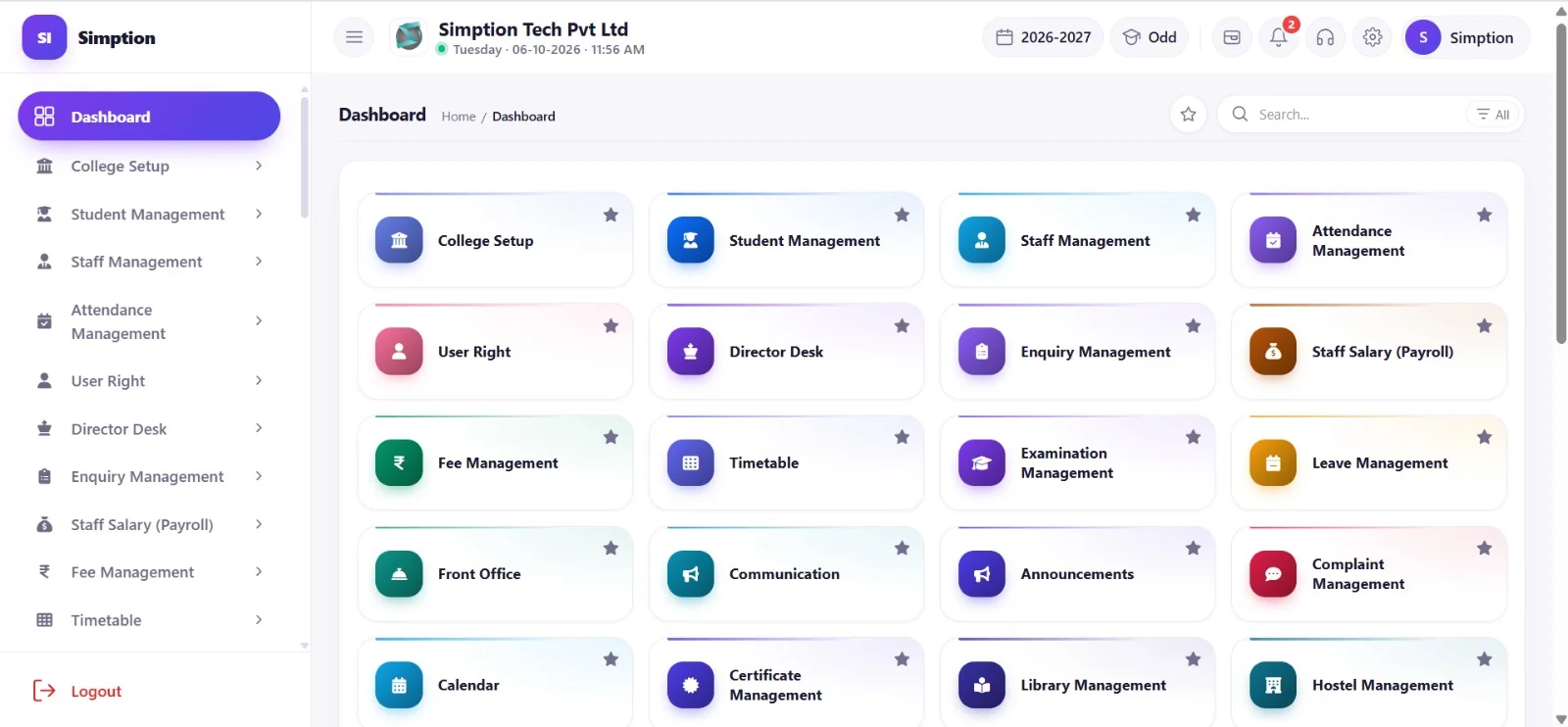The height and width of the screenshot is (727, 1568).
Task: Open the Announcements card icon
Action: pyautogui.click(x=982, y=574)
